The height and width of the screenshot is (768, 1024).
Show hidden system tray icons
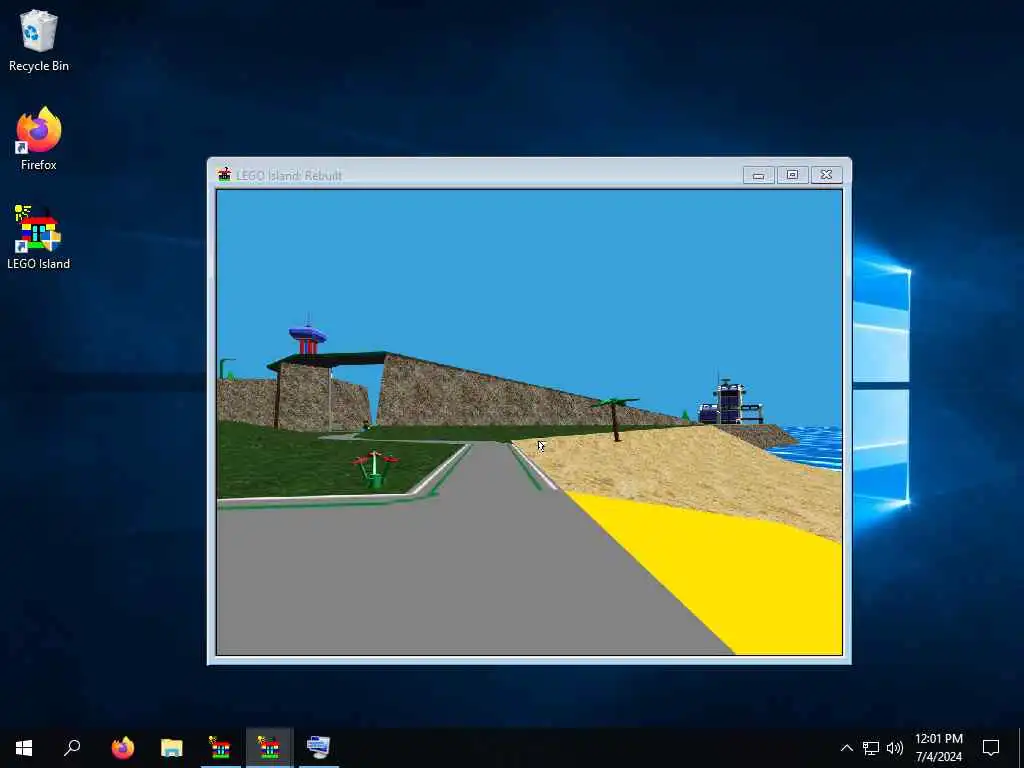[846, 748]
